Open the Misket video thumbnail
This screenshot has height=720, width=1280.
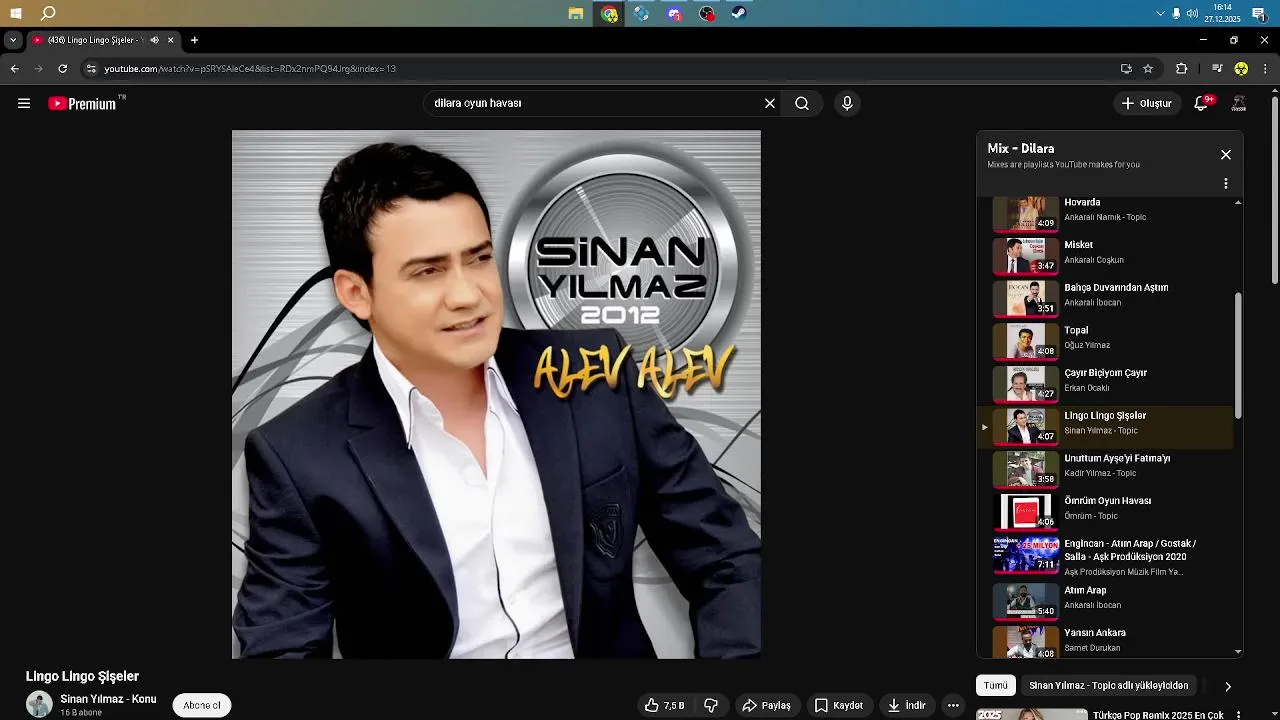pos(1025,255)
